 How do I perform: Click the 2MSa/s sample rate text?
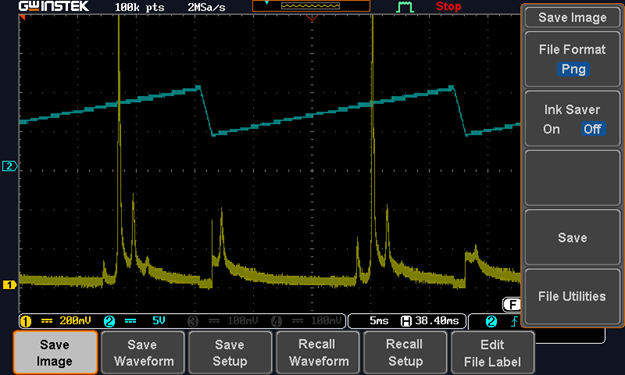[206, 7]
